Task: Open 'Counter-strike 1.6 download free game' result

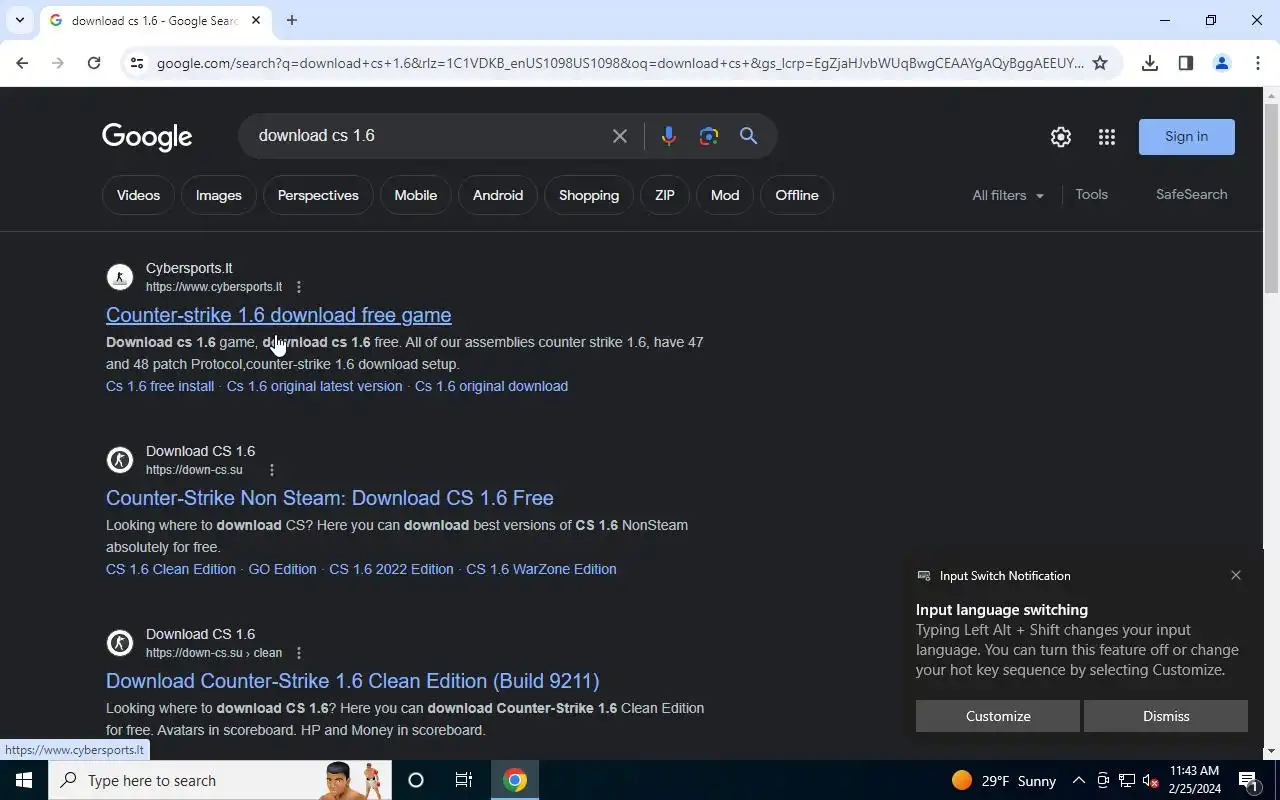Action: point(279,315)
